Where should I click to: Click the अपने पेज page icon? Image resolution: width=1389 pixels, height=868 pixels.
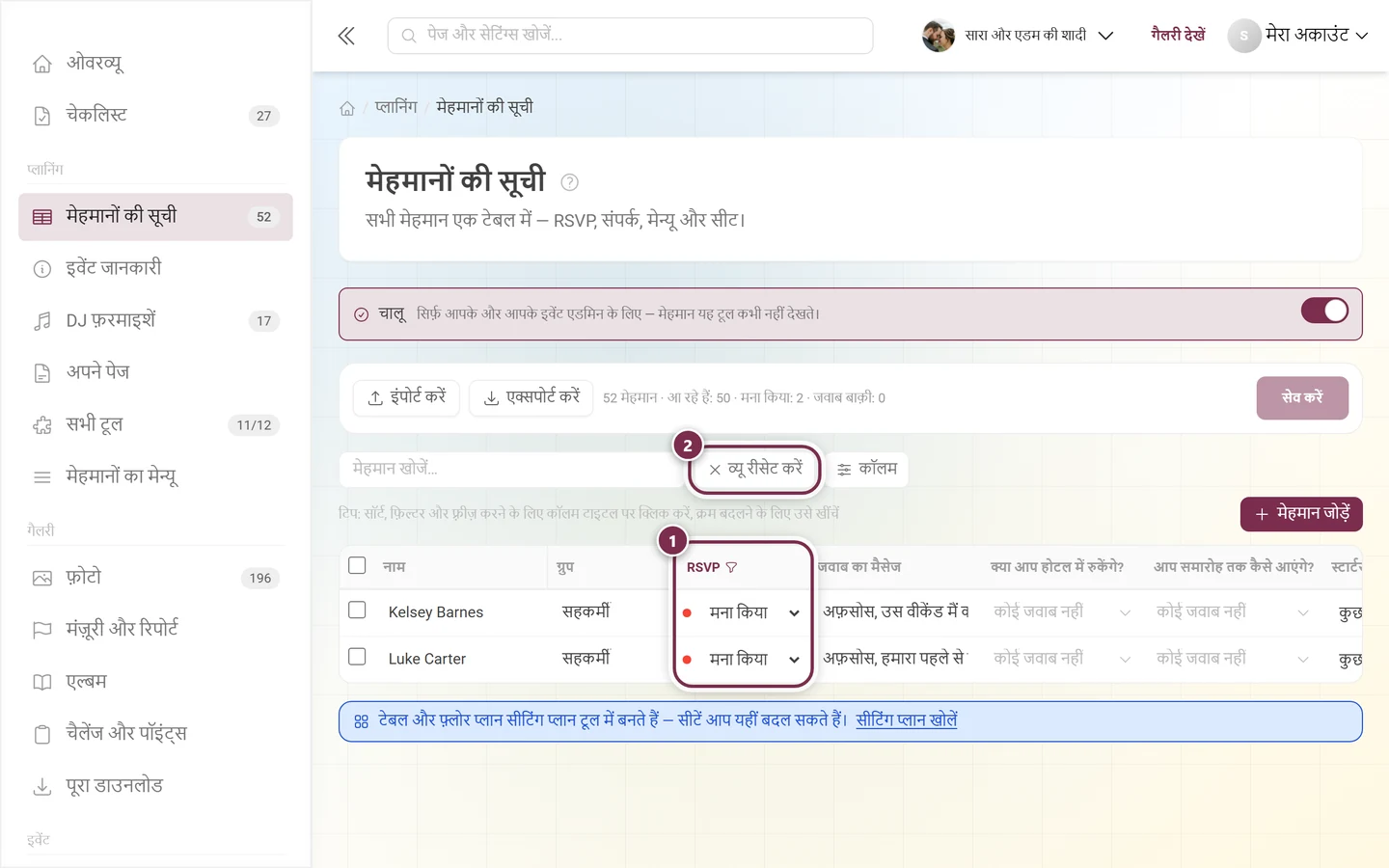tap(42, 373)
